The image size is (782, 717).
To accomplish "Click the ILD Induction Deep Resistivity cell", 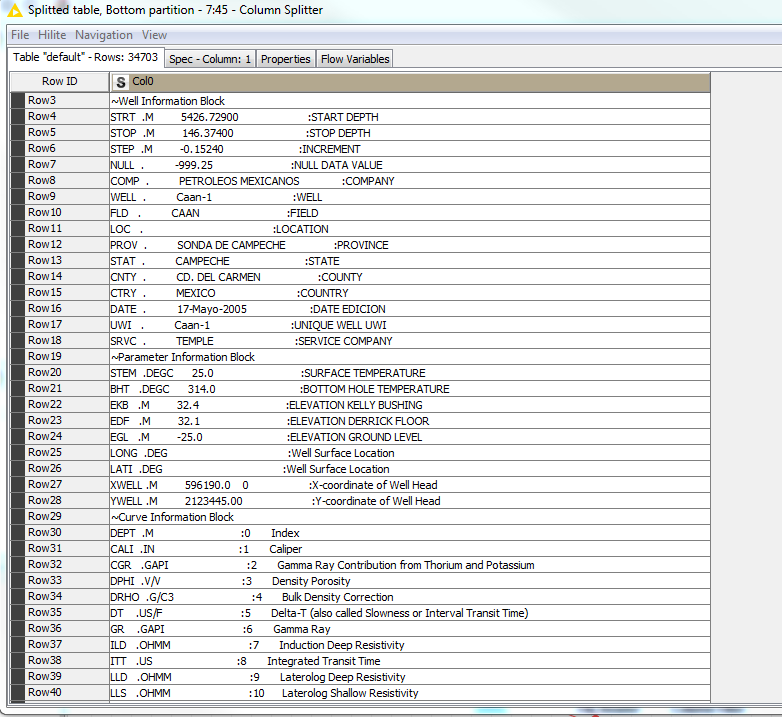I will [410, 645].
